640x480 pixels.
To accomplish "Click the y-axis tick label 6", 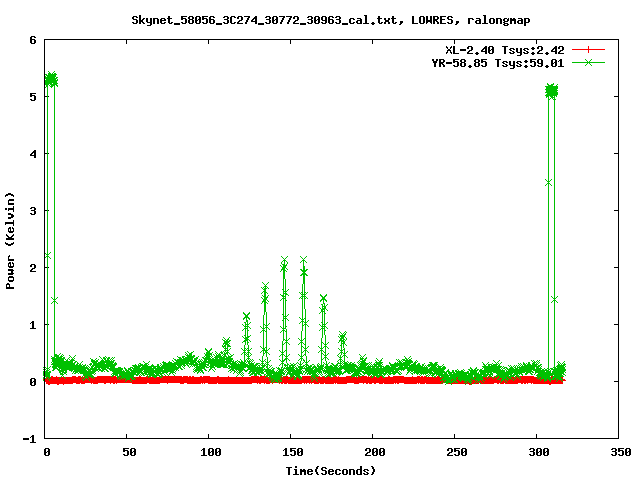I will pos(33,40).
